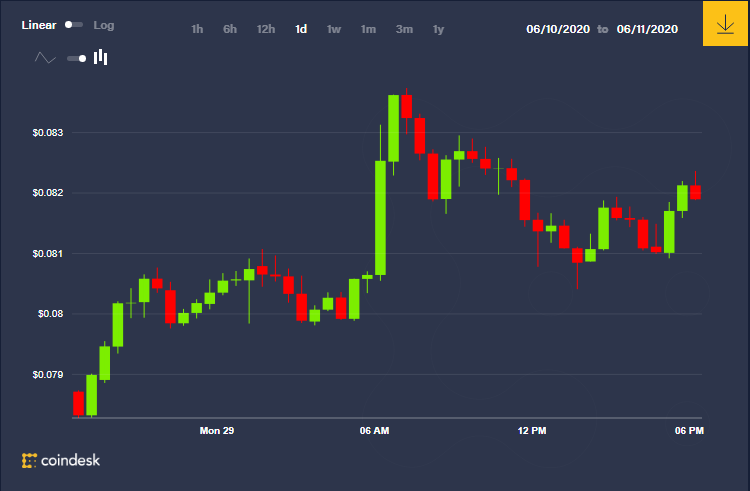Switch to the 6h timeframe
Image resolution: width=750 pixels, height=491 pixels.
[x=230, y=29]
